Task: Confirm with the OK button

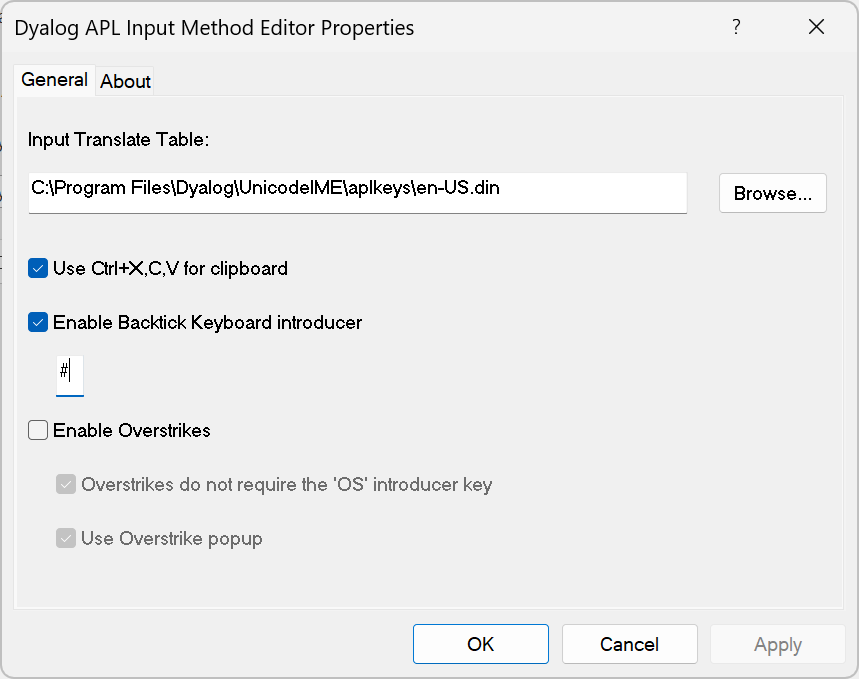Action: pos(481,644)
